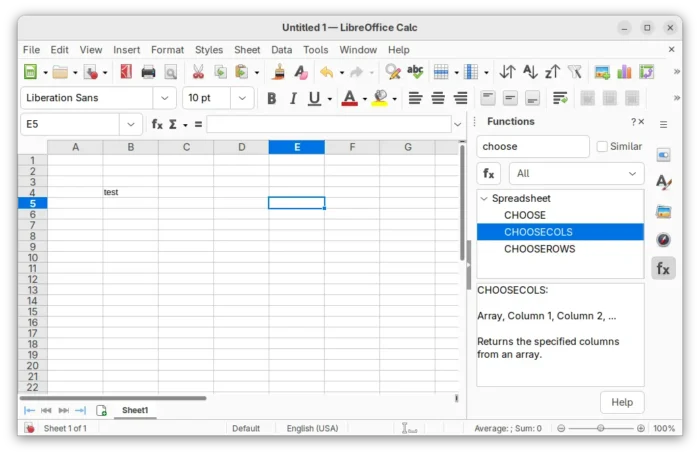Select CHOOSEROWS in the function list
Screen dimensions: 700x455
(x=539, y=249)
